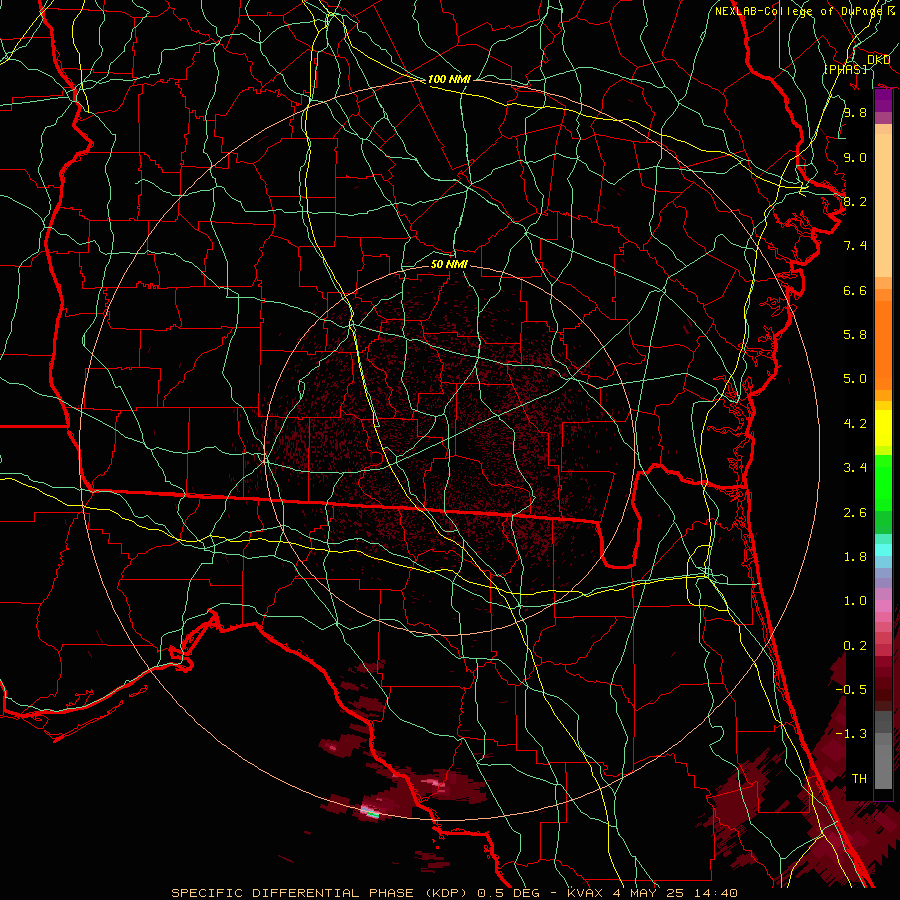Click the 1.8 value on the scale

[855, 557]
